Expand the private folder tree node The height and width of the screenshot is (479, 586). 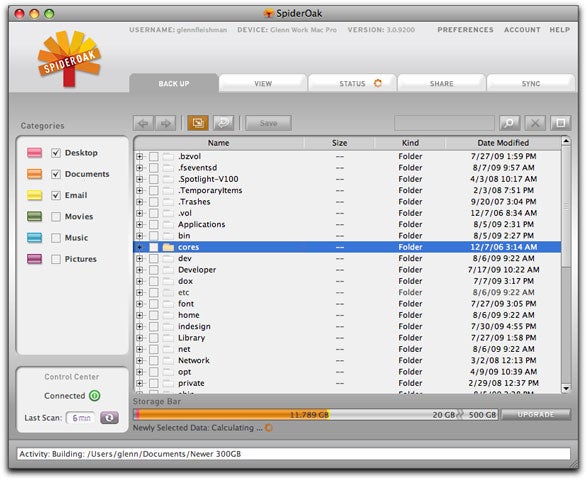click(139, 383)
